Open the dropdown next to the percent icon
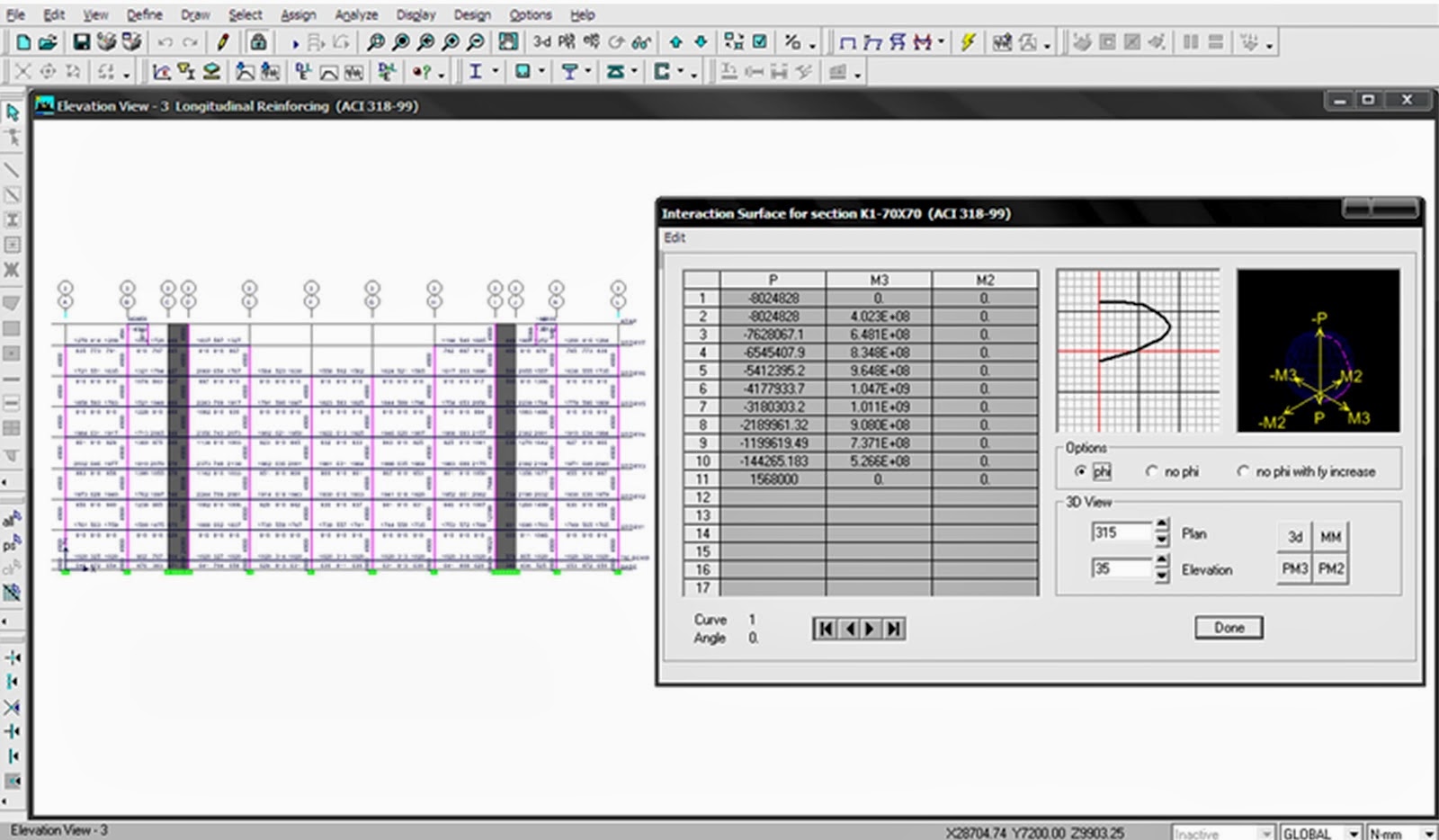This screenshot has height=840, width=1439. (x=813, y=45)
